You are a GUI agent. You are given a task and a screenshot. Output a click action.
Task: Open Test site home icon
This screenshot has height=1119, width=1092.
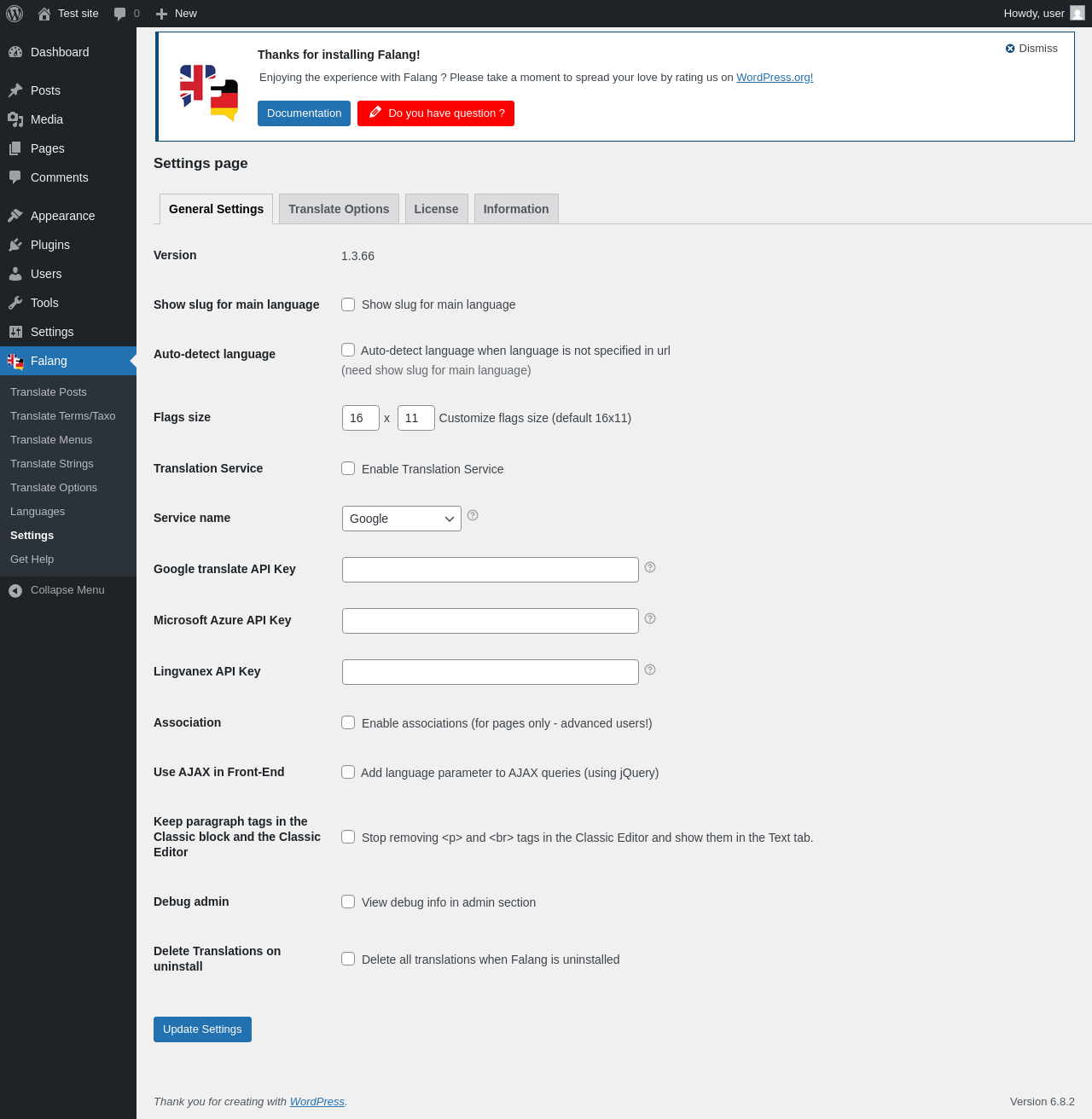coord(44,14)
